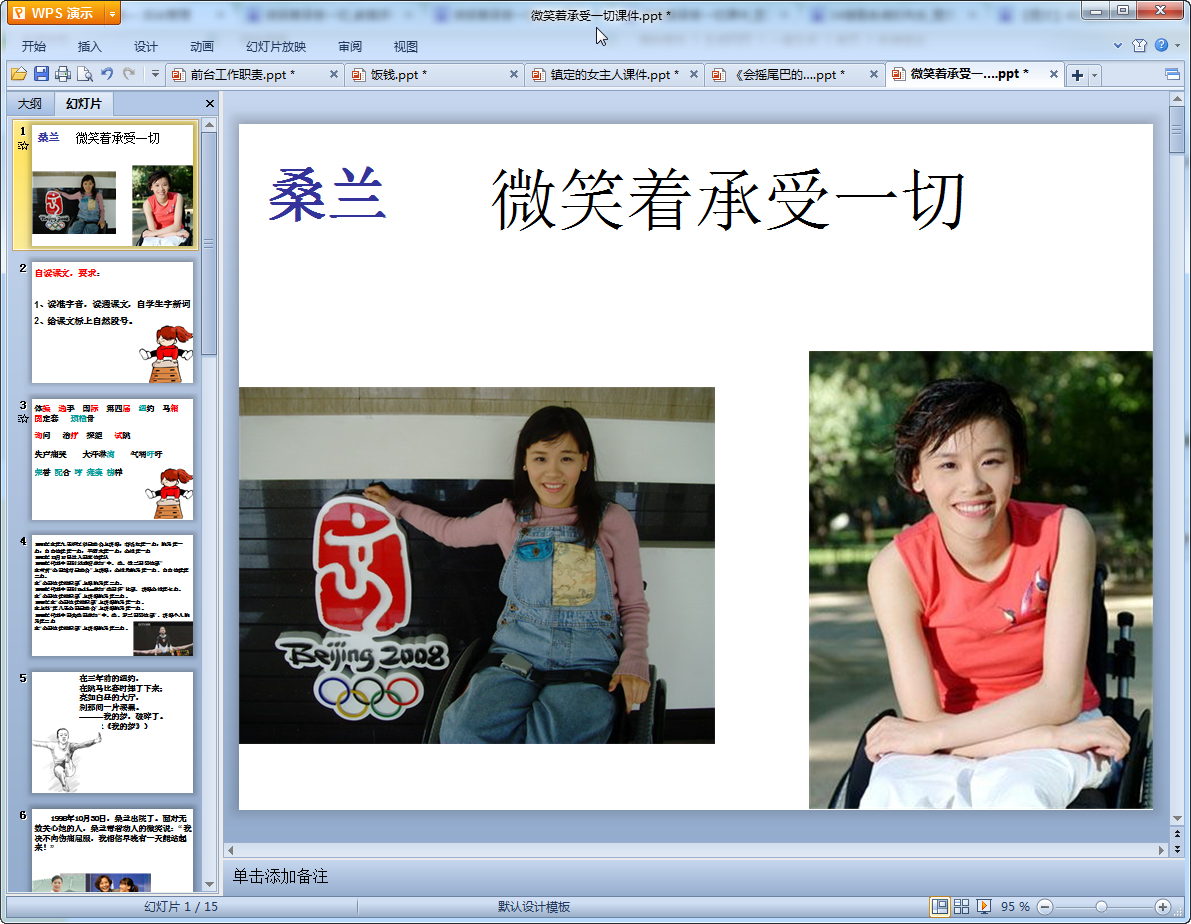Select slide 4 dense text thumbnail
Viewport: 1191px width, 924px height.
pyautogui.click(x=112, y=595)
